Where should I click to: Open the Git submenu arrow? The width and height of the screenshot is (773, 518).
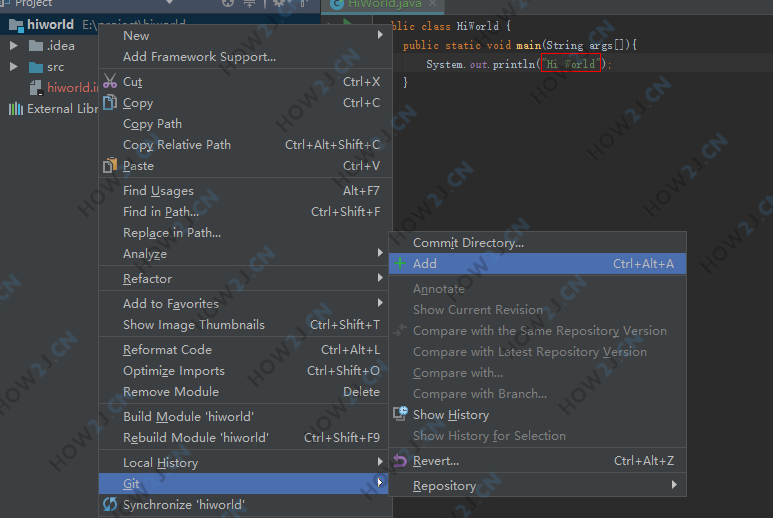coord(380,483)
